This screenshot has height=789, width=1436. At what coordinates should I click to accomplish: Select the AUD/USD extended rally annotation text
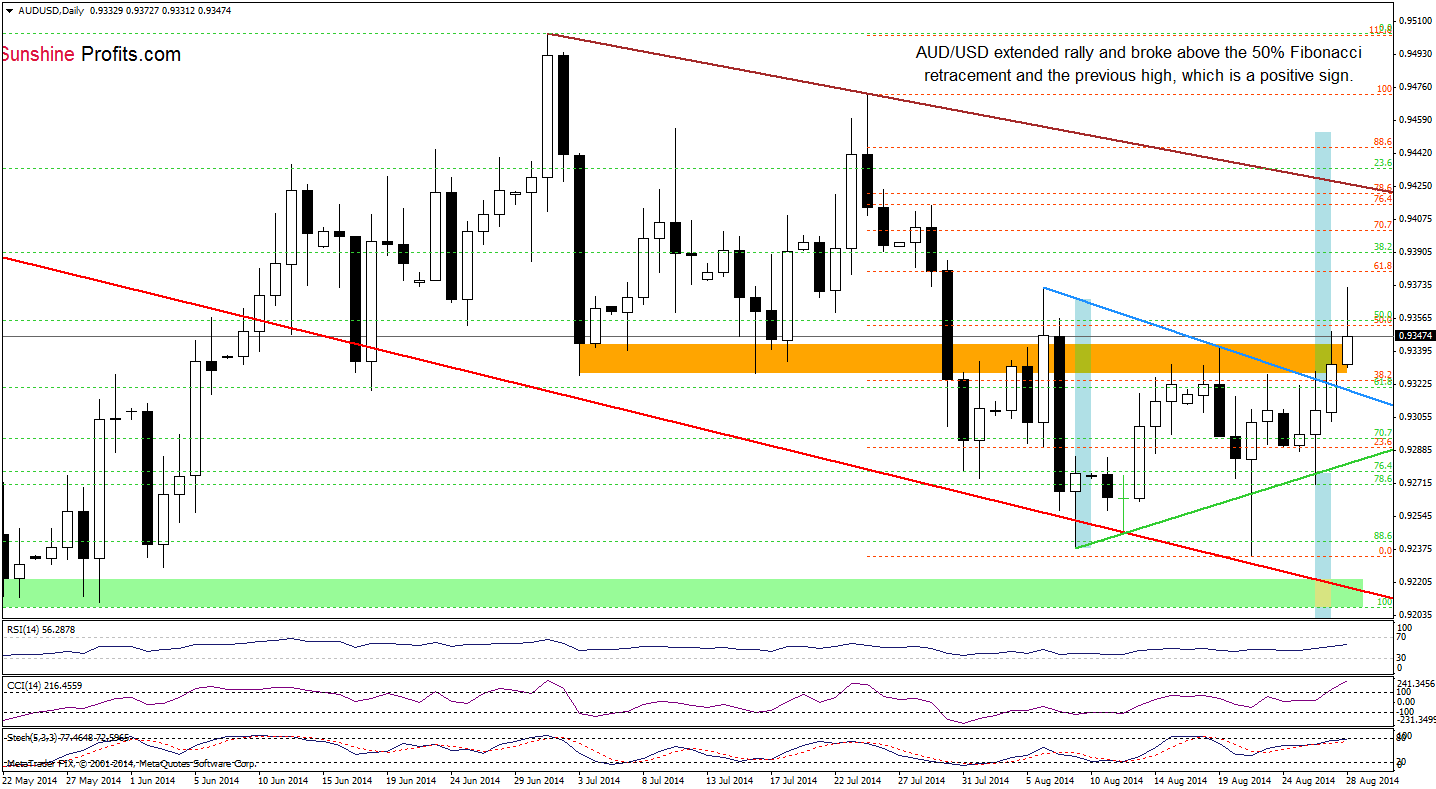1138,64
